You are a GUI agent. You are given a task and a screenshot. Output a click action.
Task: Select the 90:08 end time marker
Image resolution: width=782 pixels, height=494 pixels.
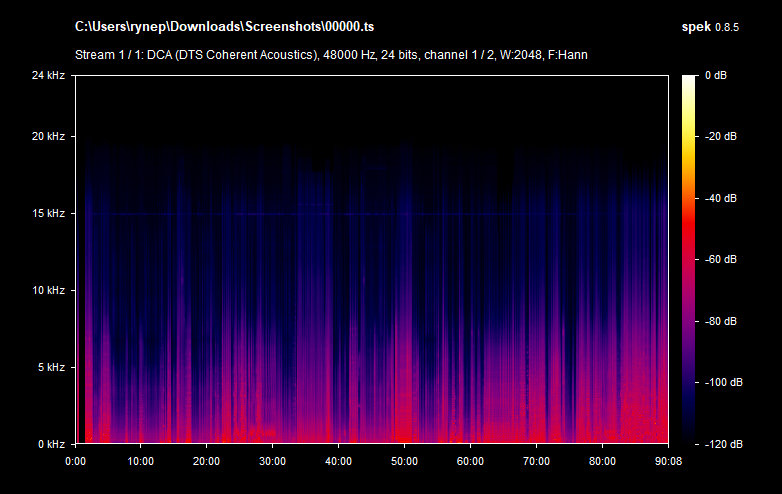point(668,461)
